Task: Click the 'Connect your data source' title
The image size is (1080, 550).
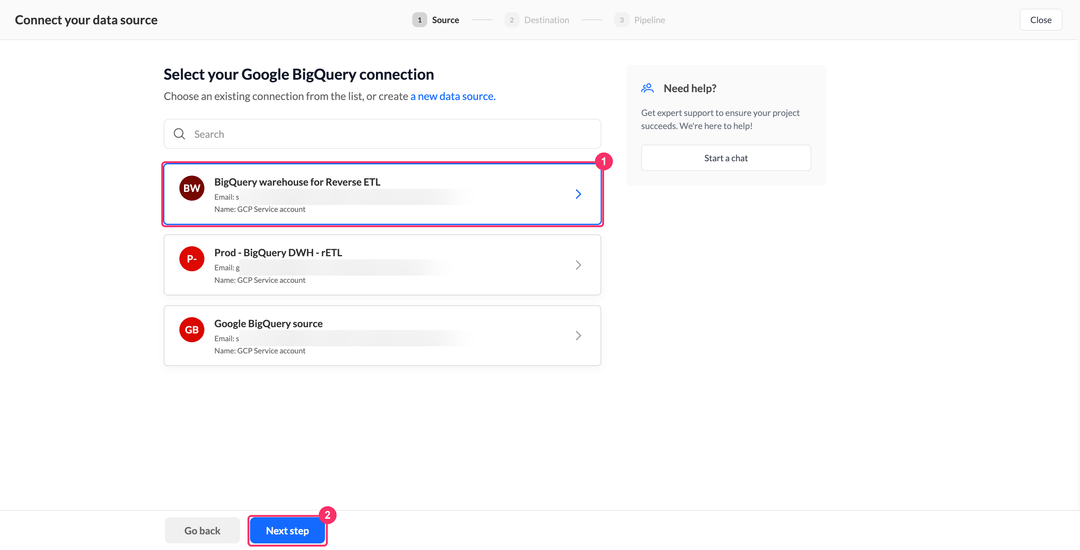Action: (x=86, y=20)
